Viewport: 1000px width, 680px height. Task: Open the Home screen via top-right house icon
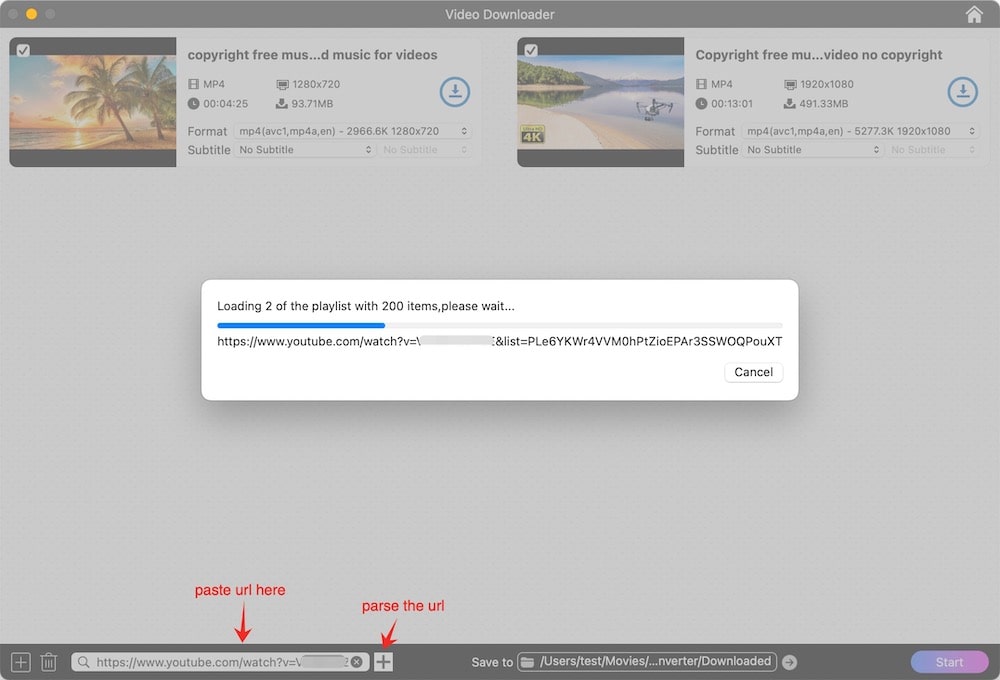point(974,14)
